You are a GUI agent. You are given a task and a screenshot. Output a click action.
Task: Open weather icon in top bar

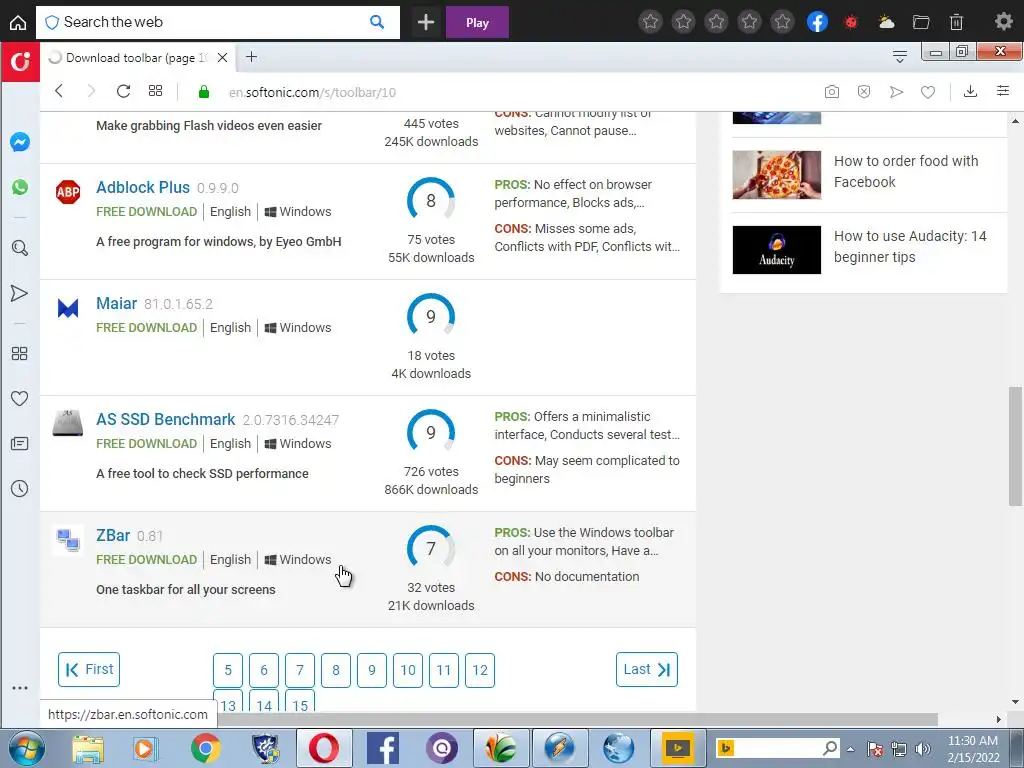tap(886, 22)
